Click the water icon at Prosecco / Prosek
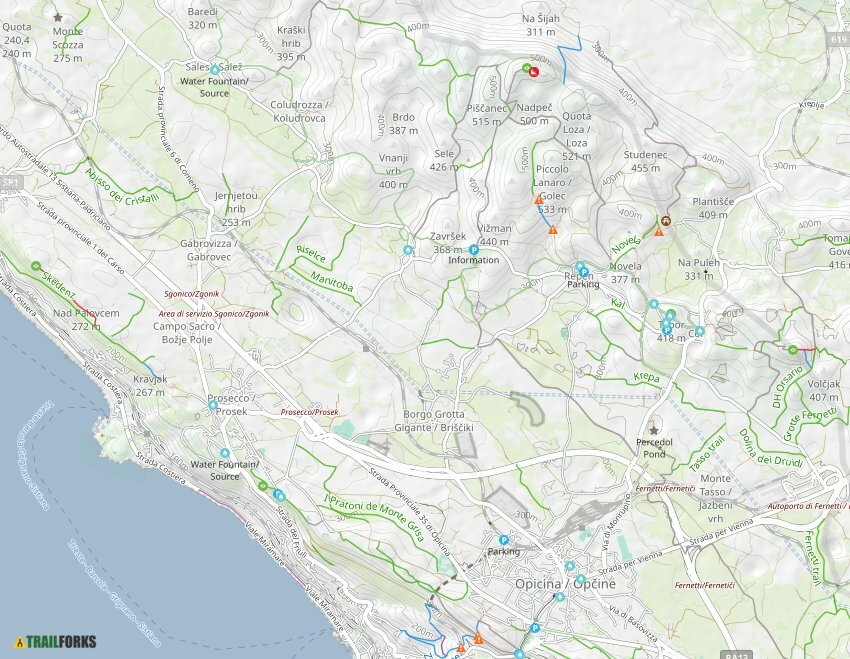Viewport: 850px width, 659px height. 213,405
